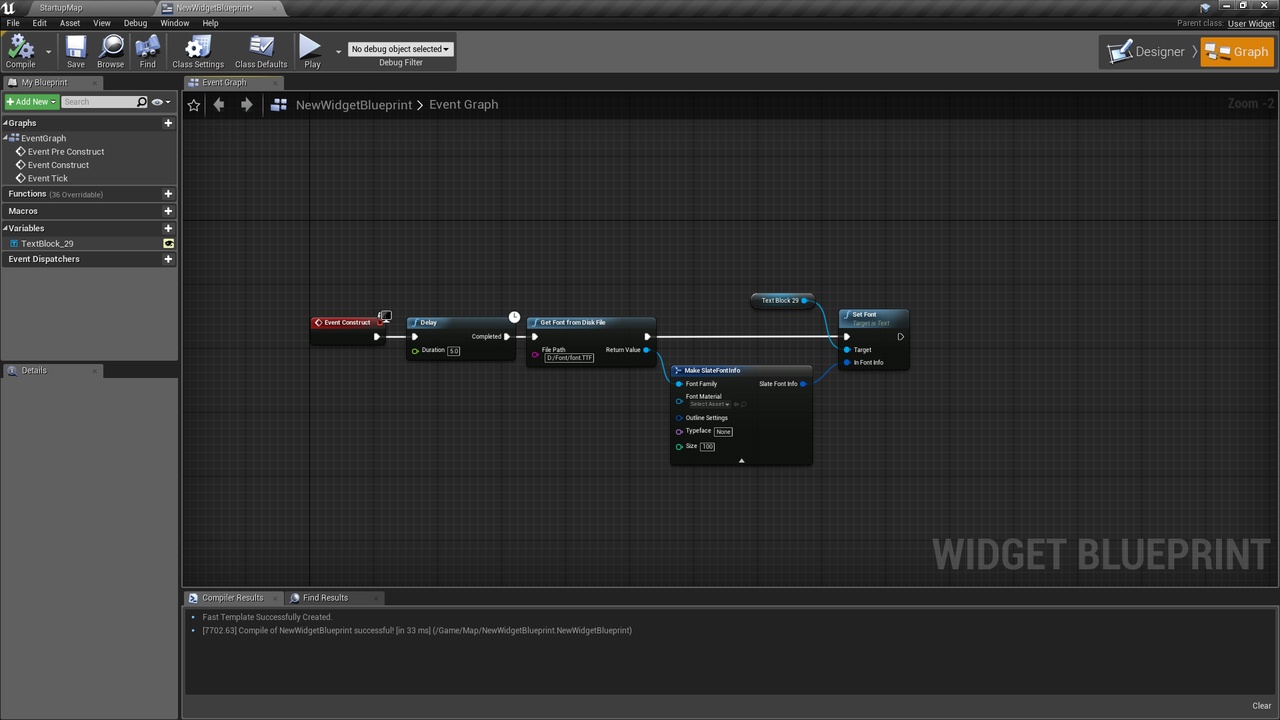Collapse the Variables section

pyautogui.click(x=5, y=228)
